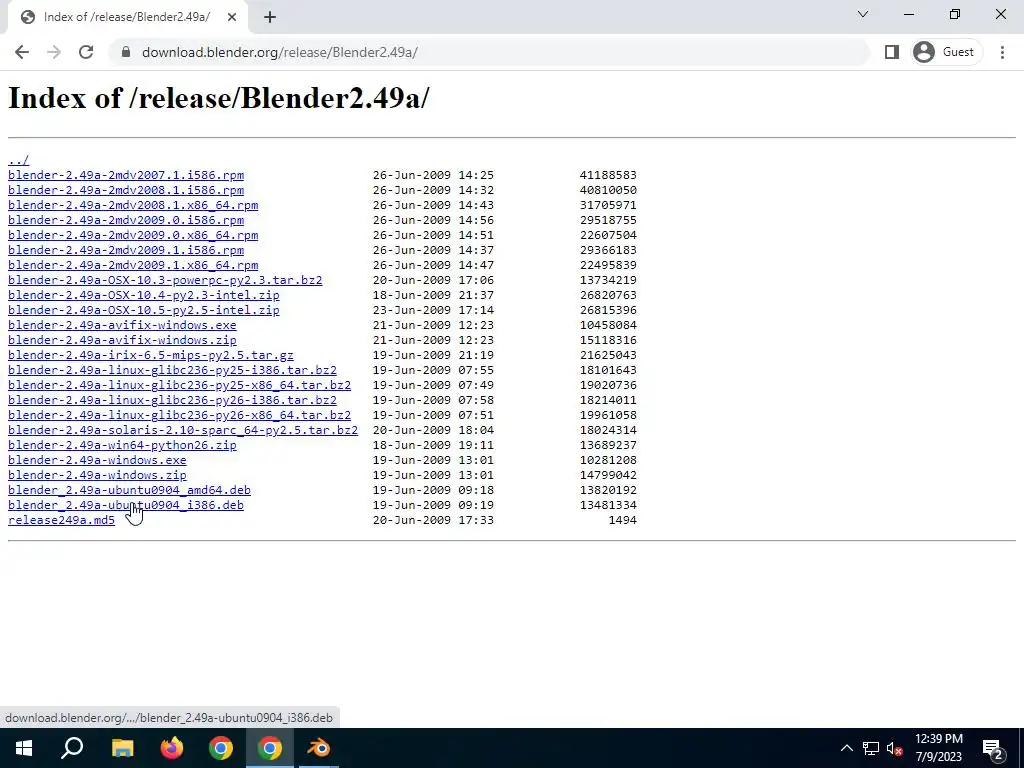Open a new tab with plus icon
Viewport: 1024px width, 768px height.
(x=270, y=17)
